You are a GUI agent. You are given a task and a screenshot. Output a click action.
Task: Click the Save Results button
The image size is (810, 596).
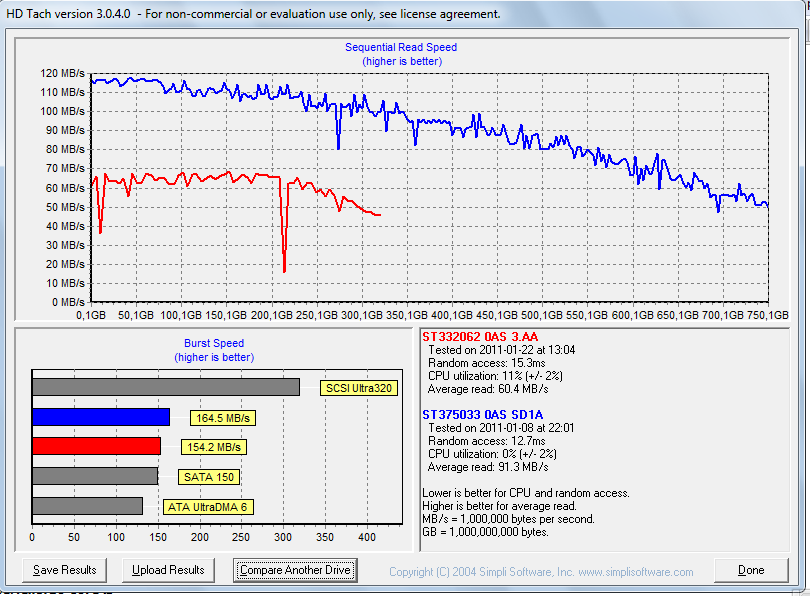tap(65, 570)
